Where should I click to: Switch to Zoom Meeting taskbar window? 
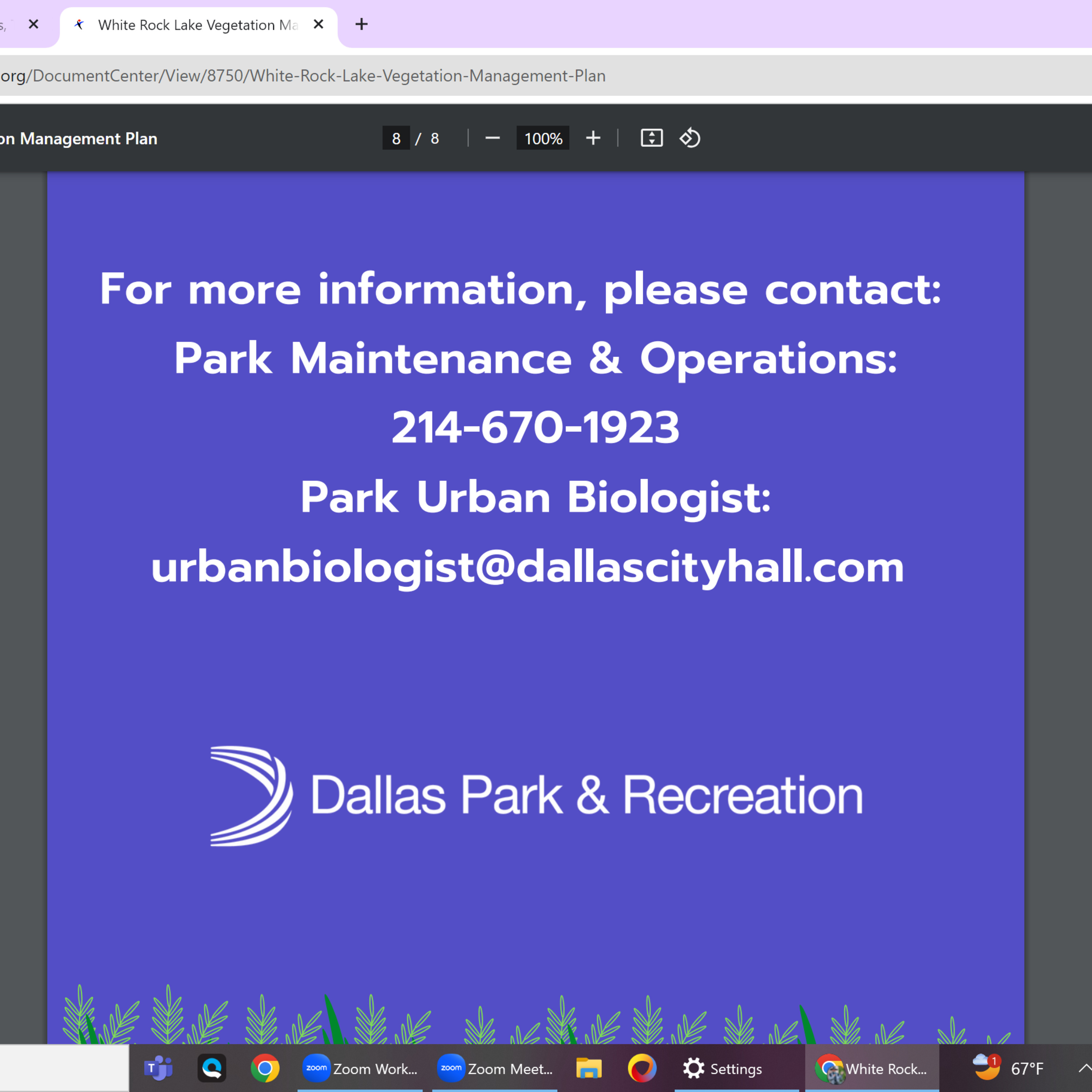click(x=495, y=1068)
